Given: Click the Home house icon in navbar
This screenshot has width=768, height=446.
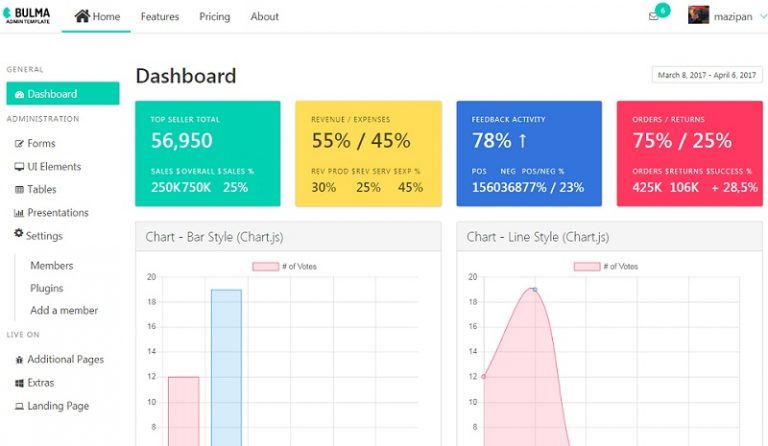Looking at the screenshot, I should [82, 16].
